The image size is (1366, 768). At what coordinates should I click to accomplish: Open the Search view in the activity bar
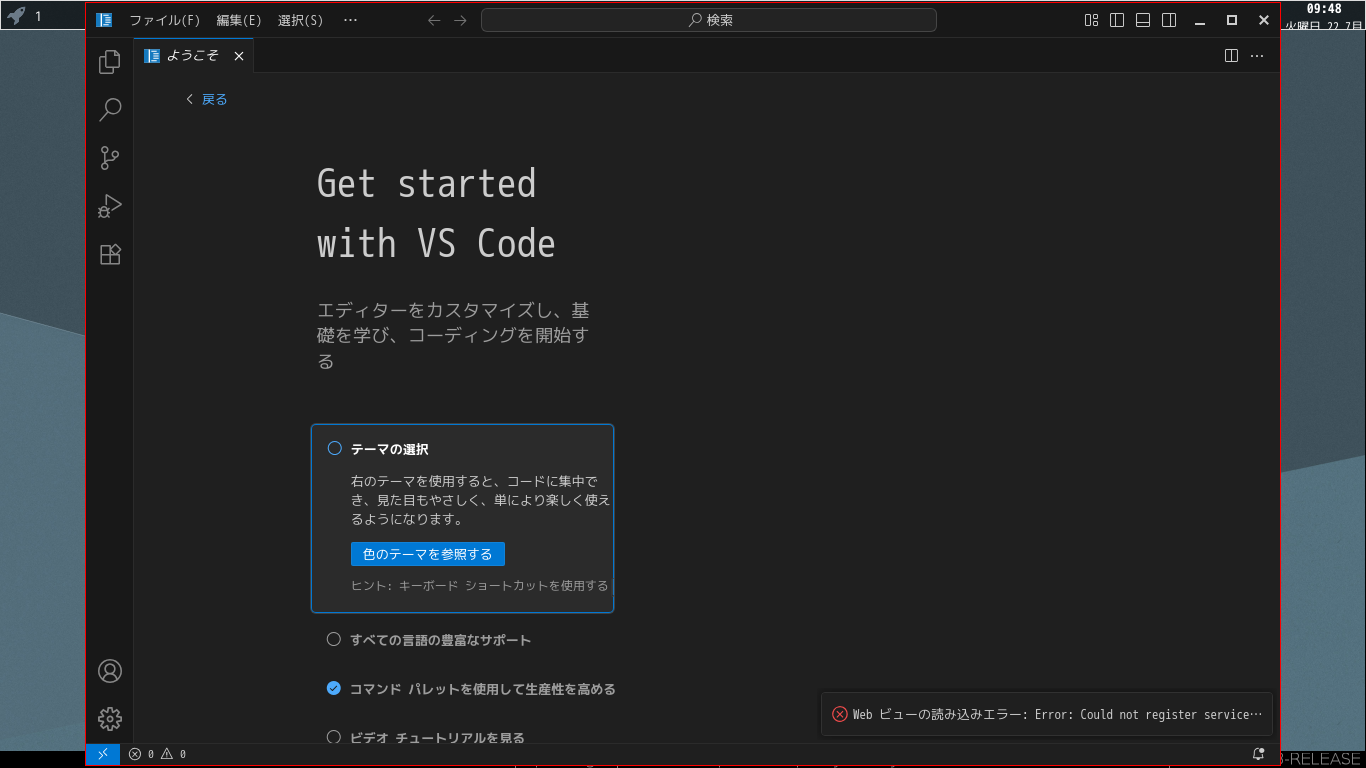pos(110,110)
